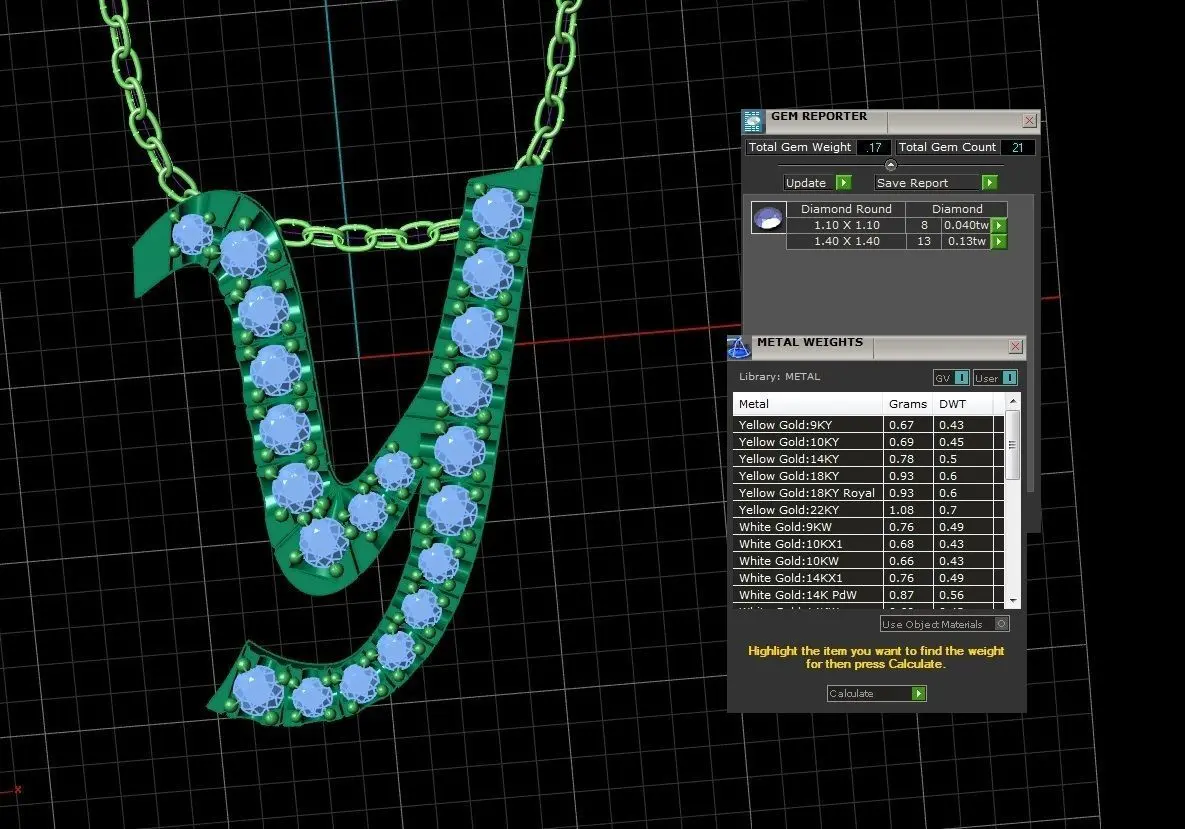Toggle the GV library switch
1185x829 pixels.
(951, 378)
